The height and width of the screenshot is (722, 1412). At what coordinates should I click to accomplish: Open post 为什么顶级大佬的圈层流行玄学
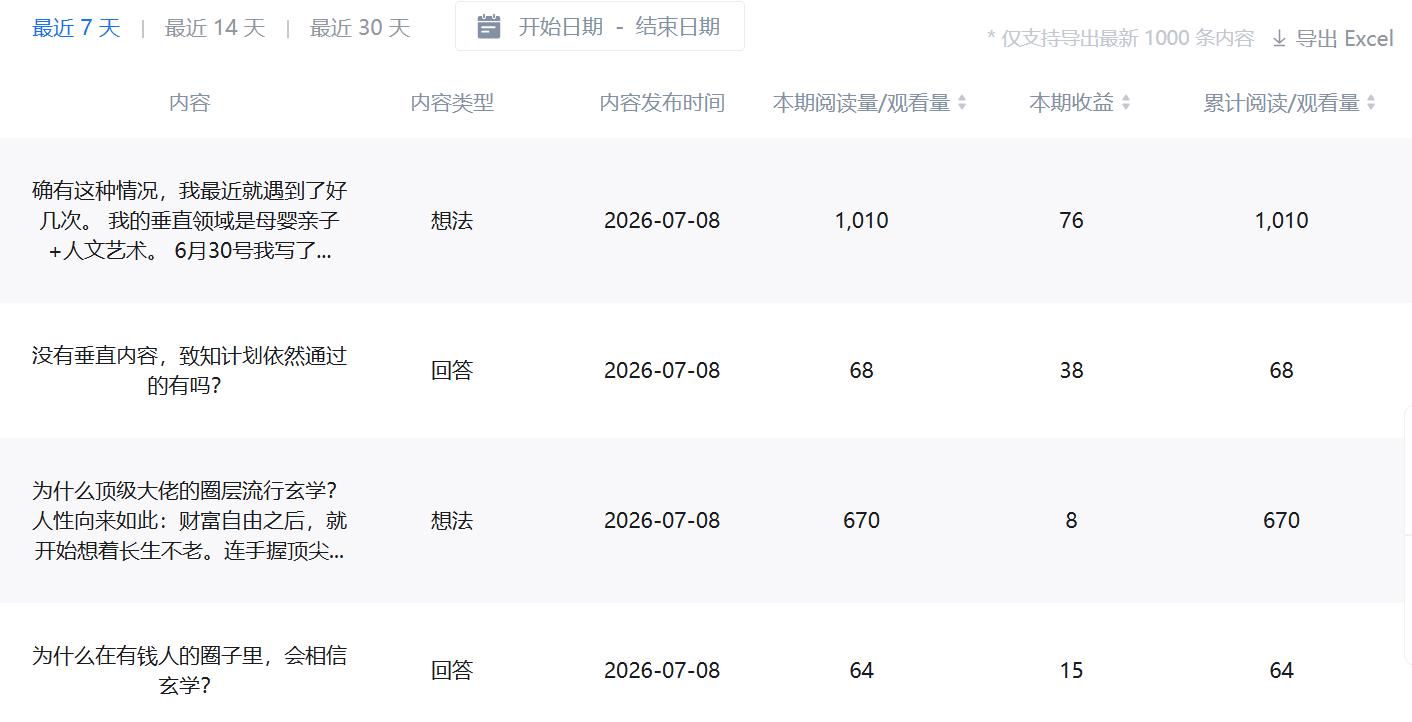(x=190, y=520)
